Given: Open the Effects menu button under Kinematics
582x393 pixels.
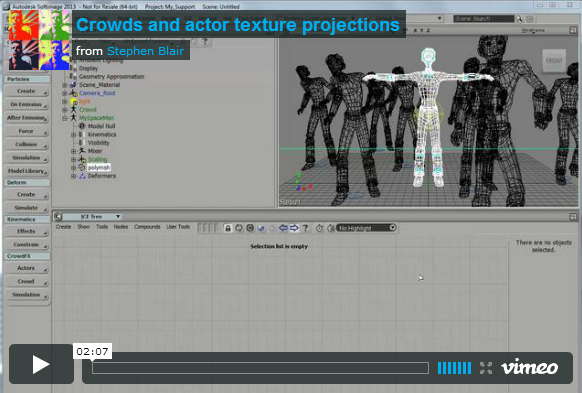Looking at the screenshot, I should [27, 231].
